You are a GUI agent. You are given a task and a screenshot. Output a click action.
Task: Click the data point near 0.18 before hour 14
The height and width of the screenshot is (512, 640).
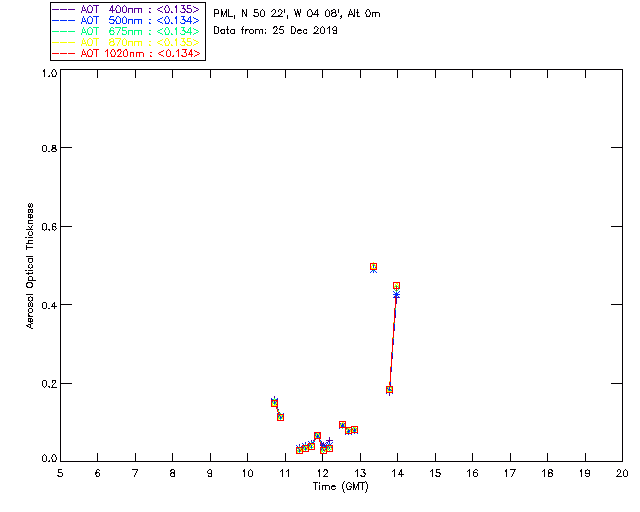[389, 390]
